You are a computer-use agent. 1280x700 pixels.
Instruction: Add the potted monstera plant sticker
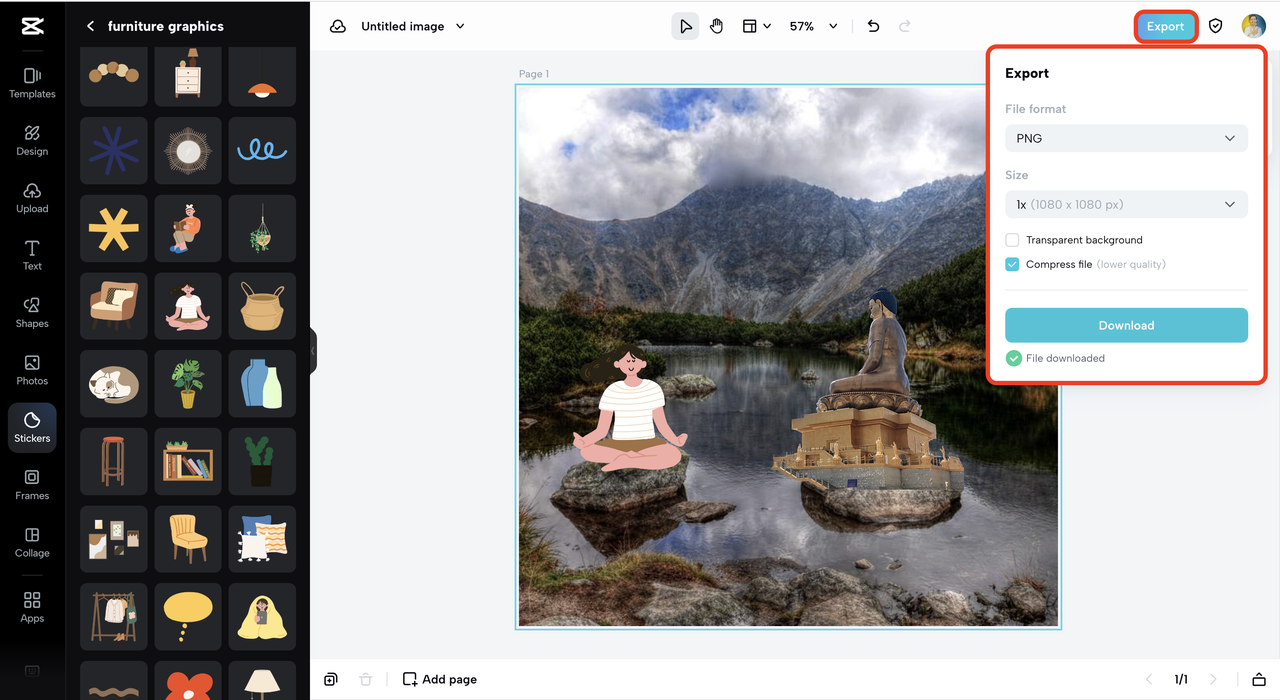[x=188, y=384]
